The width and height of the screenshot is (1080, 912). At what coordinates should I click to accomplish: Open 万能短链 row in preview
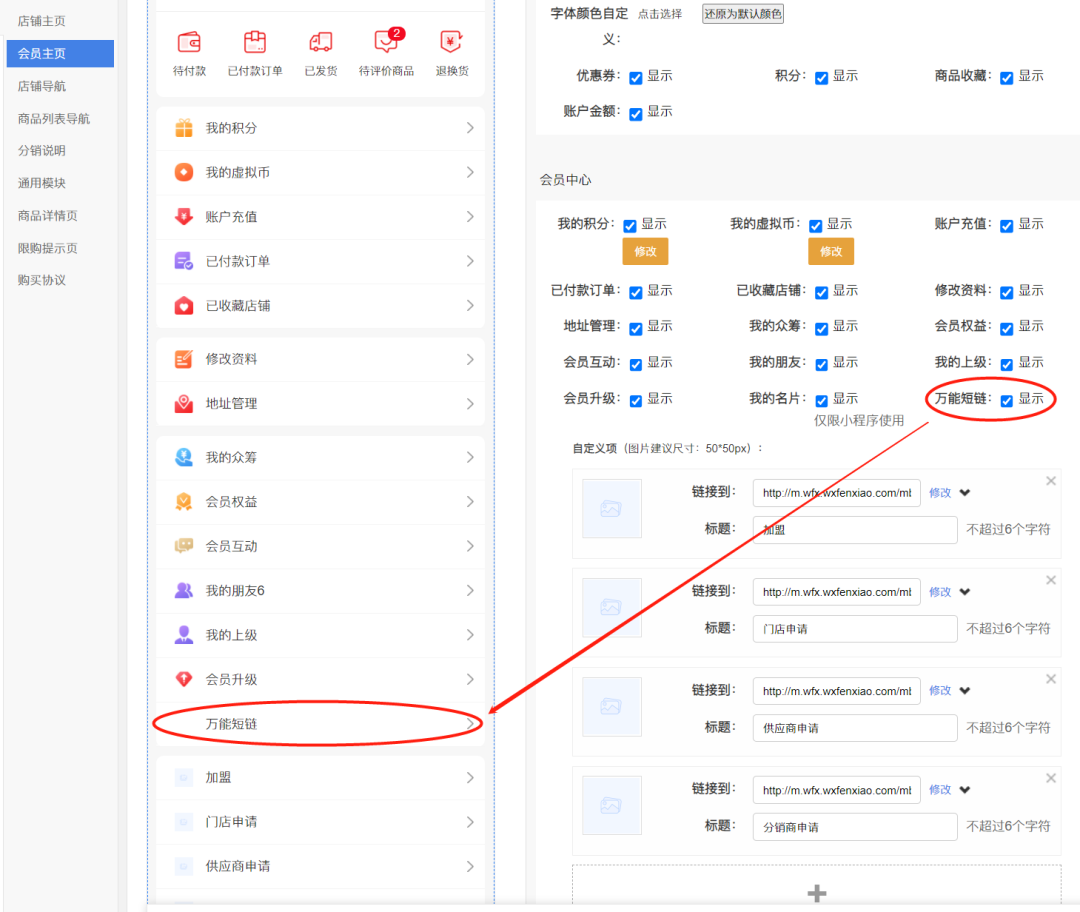click(320, 724)
